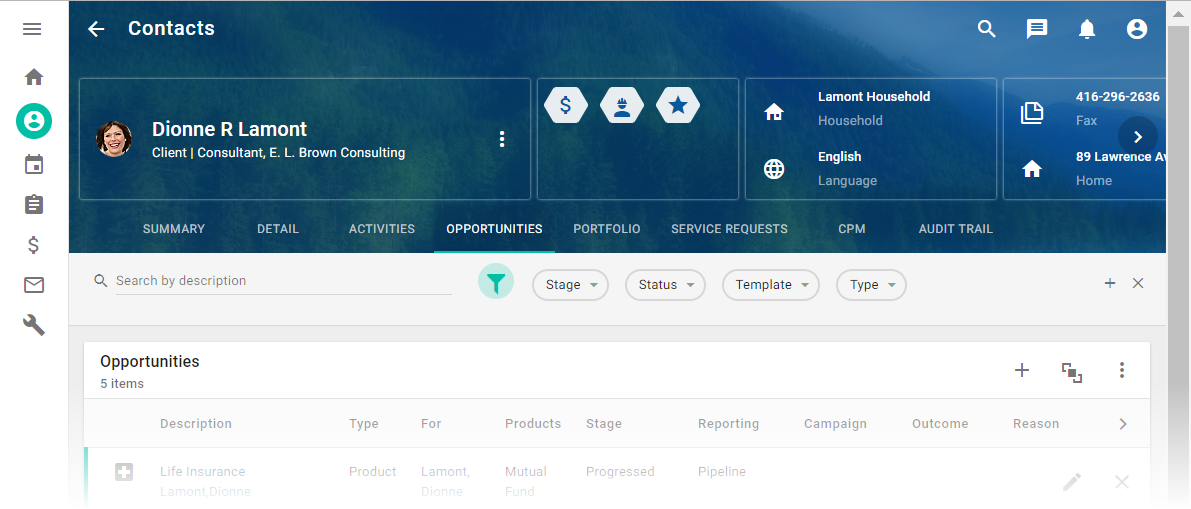This screenshot has width=1191, height=509.
Task: Click the star hexagon badge
Action: tap(678, 105)
